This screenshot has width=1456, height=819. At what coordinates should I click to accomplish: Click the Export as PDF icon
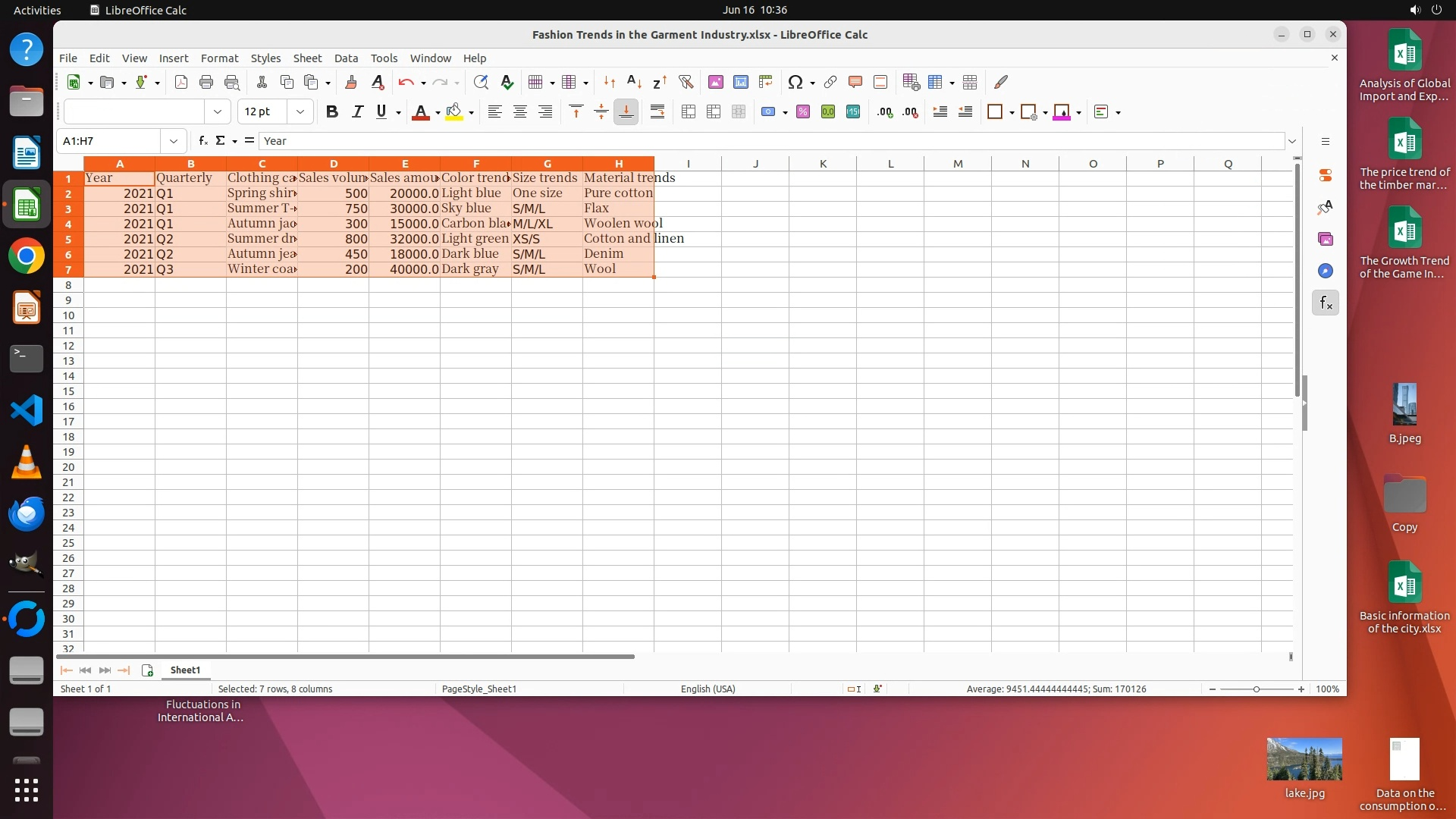(x=180, y=82)
